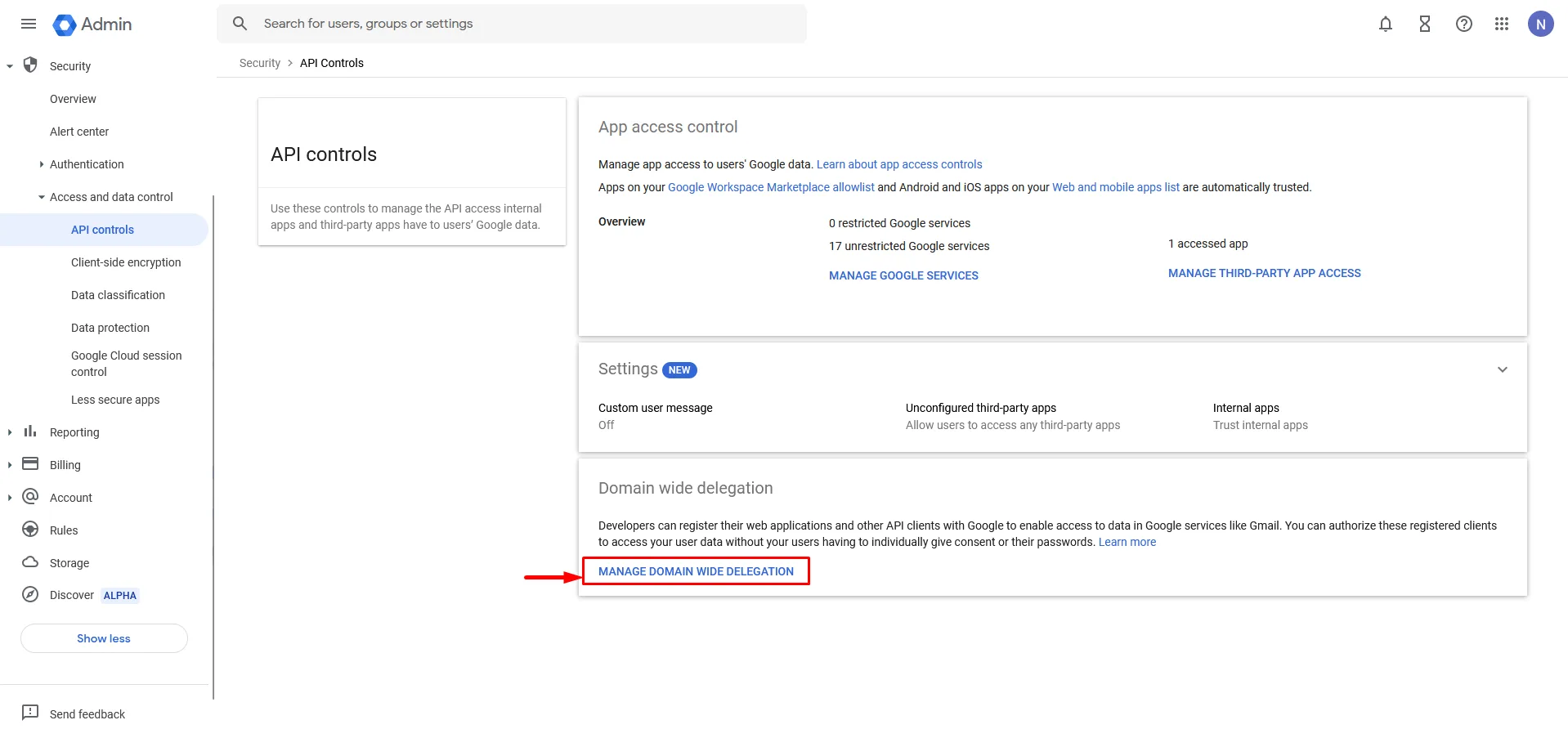Click the Billing card icon

tap(30, 464)
